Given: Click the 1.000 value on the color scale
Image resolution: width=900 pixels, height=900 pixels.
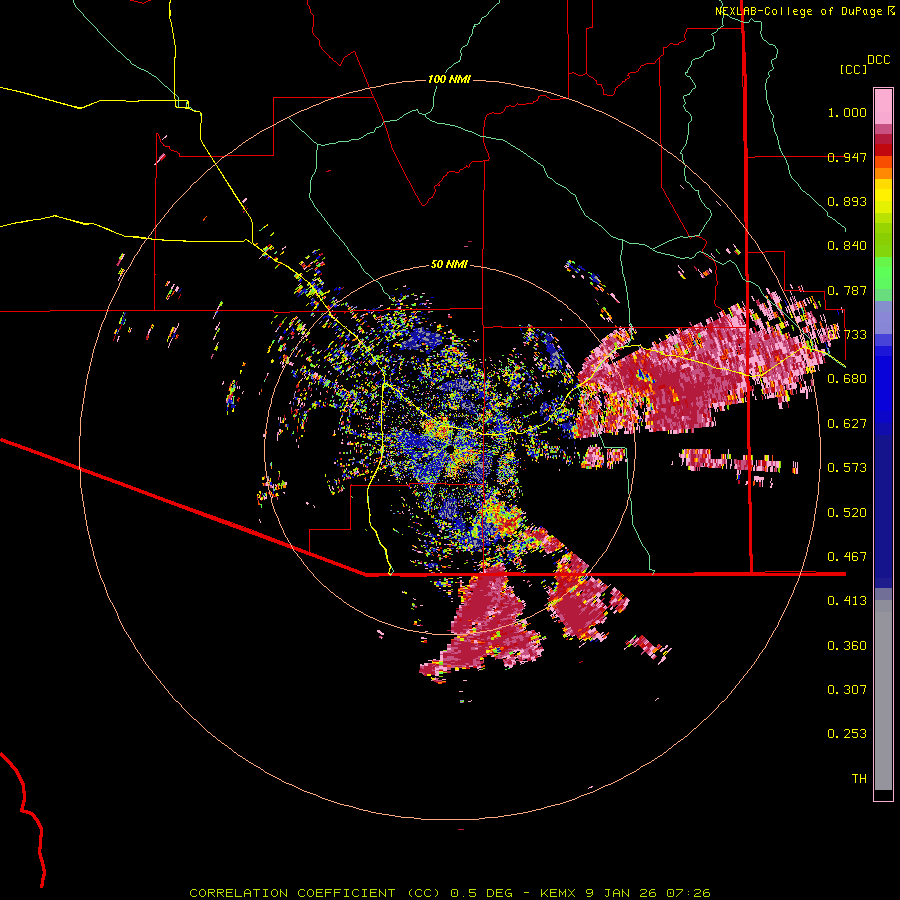Looking at the screenshot, I should coord(847,112).
